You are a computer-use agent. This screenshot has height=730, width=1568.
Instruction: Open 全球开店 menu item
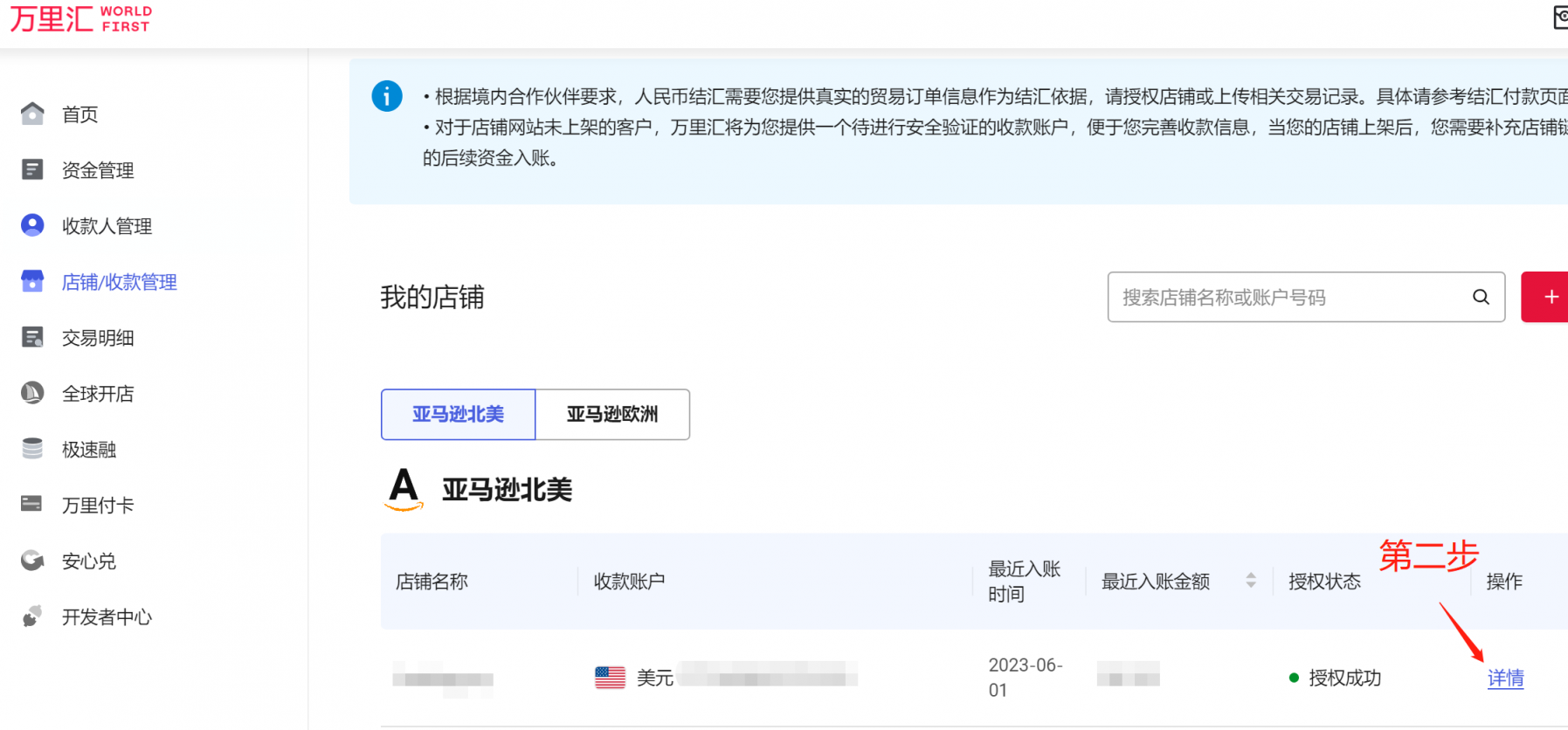point(98,394)
